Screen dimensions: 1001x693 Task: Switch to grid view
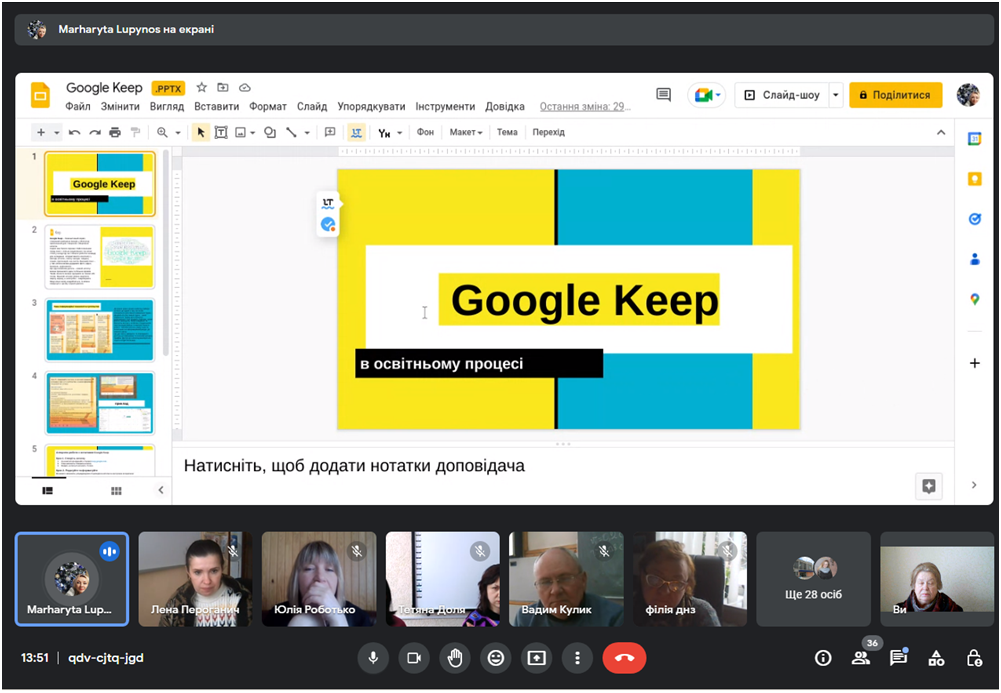click(x=116, y=491)
